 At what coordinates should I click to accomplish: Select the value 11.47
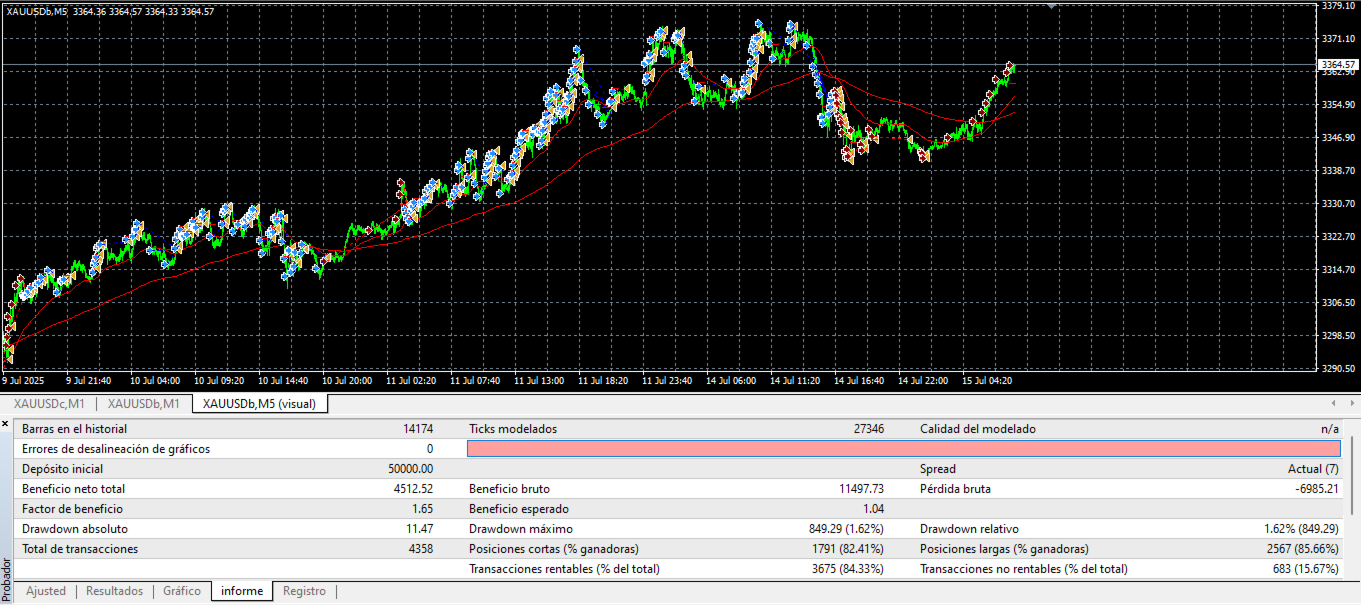pyautogui.click(x=420, y=529)
